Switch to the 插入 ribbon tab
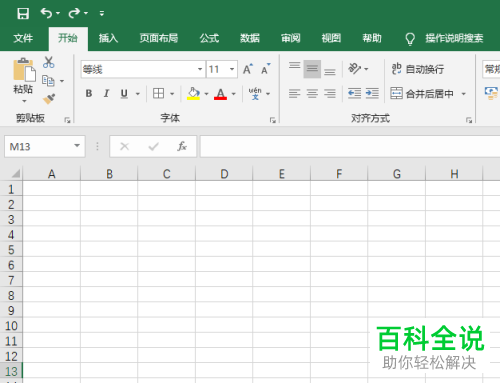Viewport: 500px width, 383px height. tap(108, 38)
